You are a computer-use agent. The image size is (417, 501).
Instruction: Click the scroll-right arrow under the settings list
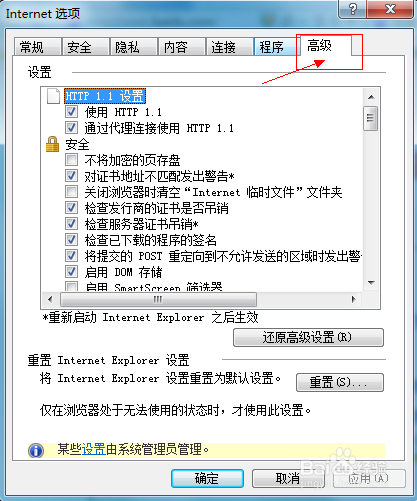coord(354,299)
